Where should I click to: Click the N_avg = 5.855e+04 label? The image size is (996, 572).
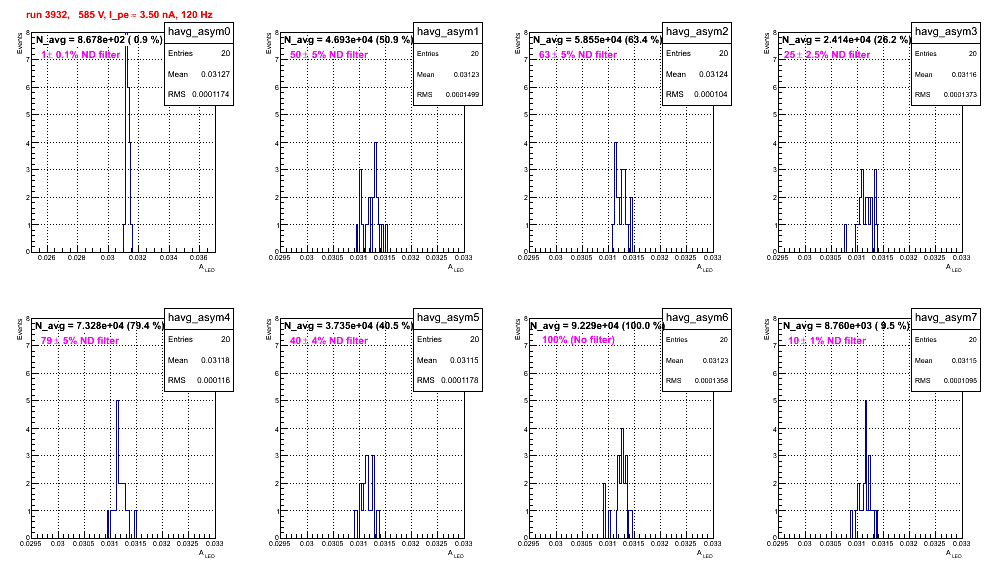pos(596,39)
